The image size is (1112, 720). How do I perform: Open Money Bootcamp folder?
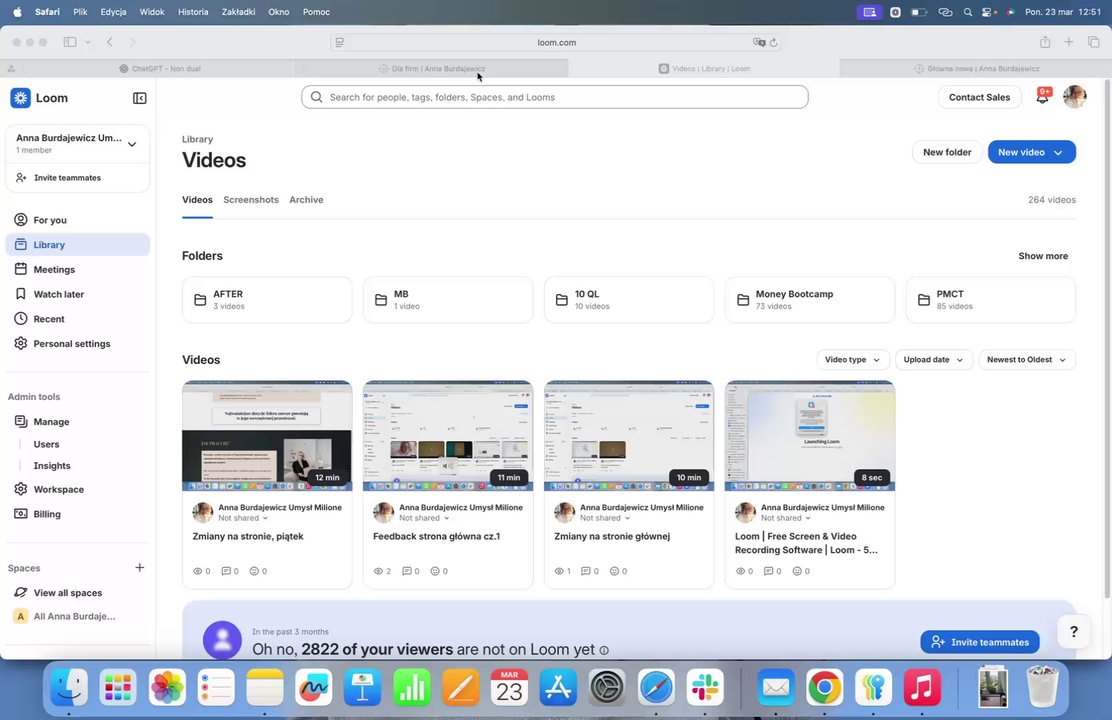point(810,300)
